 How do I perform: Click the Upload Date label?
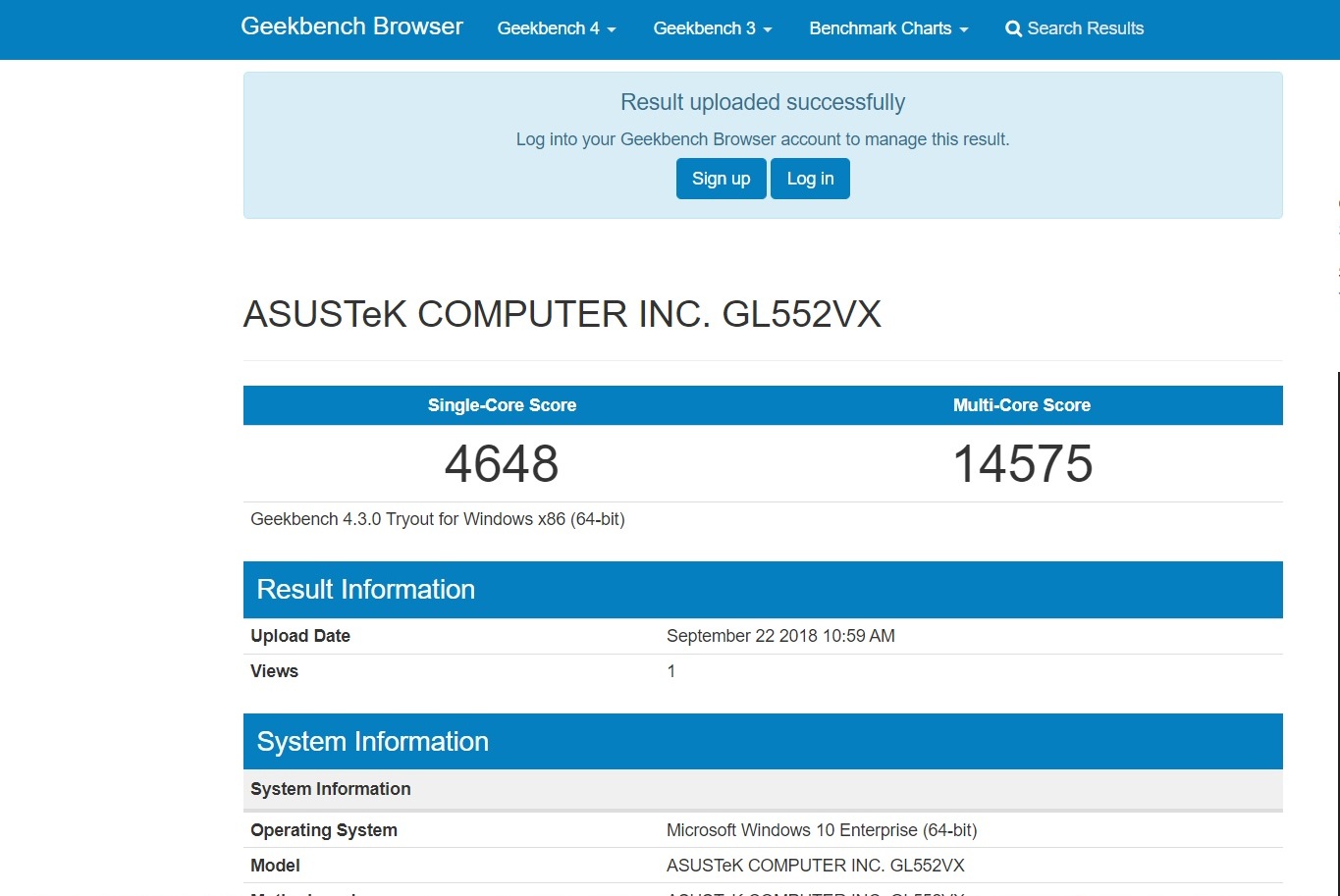300,636
